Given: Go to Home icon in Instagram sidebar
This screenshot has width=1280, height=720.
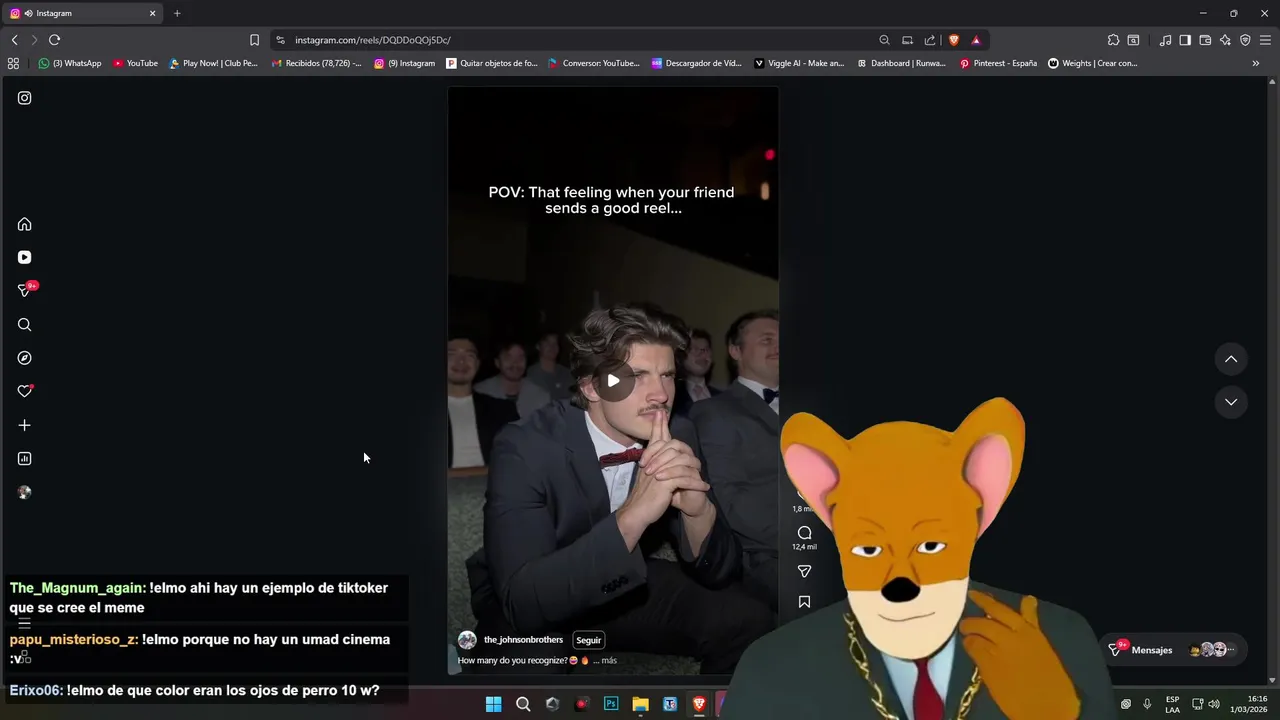Looking at the screenshot, I should pos(24,224).
